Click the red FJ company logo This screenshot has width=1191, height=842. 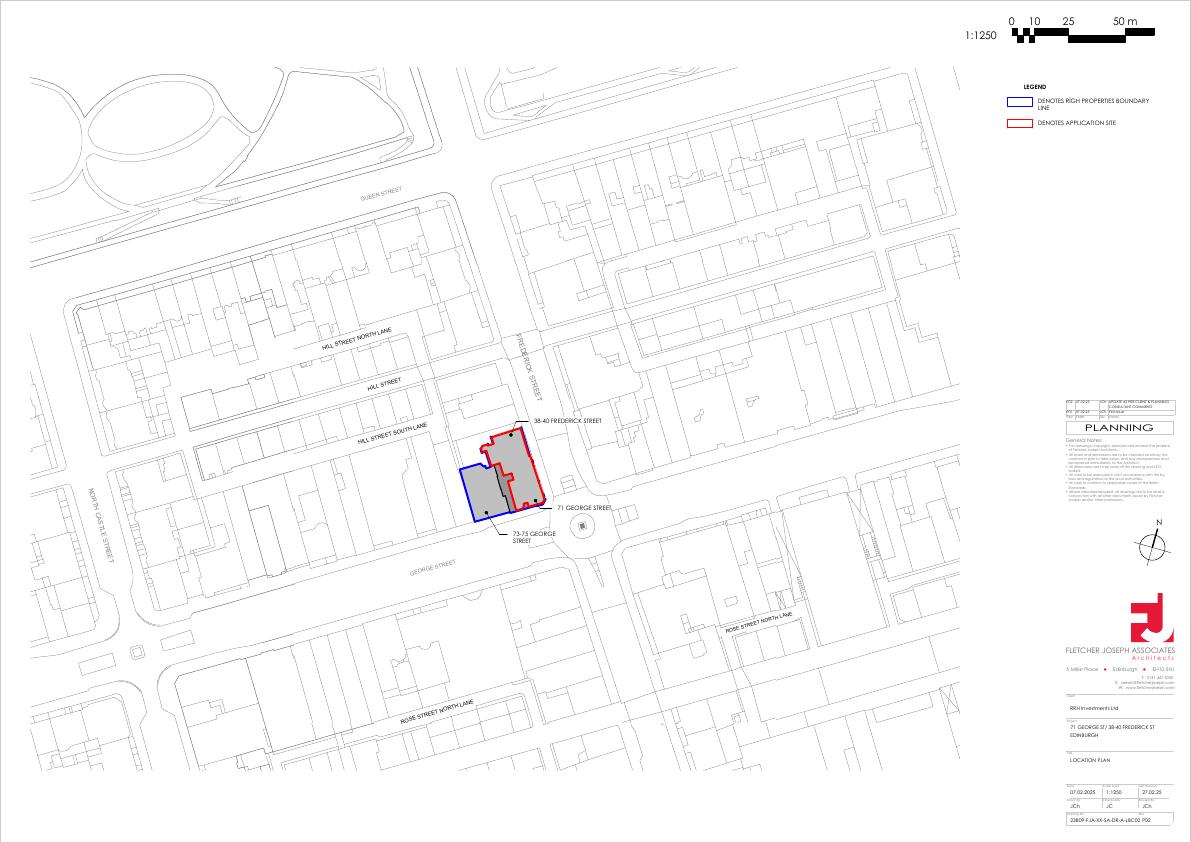(x=1152, y=619)
